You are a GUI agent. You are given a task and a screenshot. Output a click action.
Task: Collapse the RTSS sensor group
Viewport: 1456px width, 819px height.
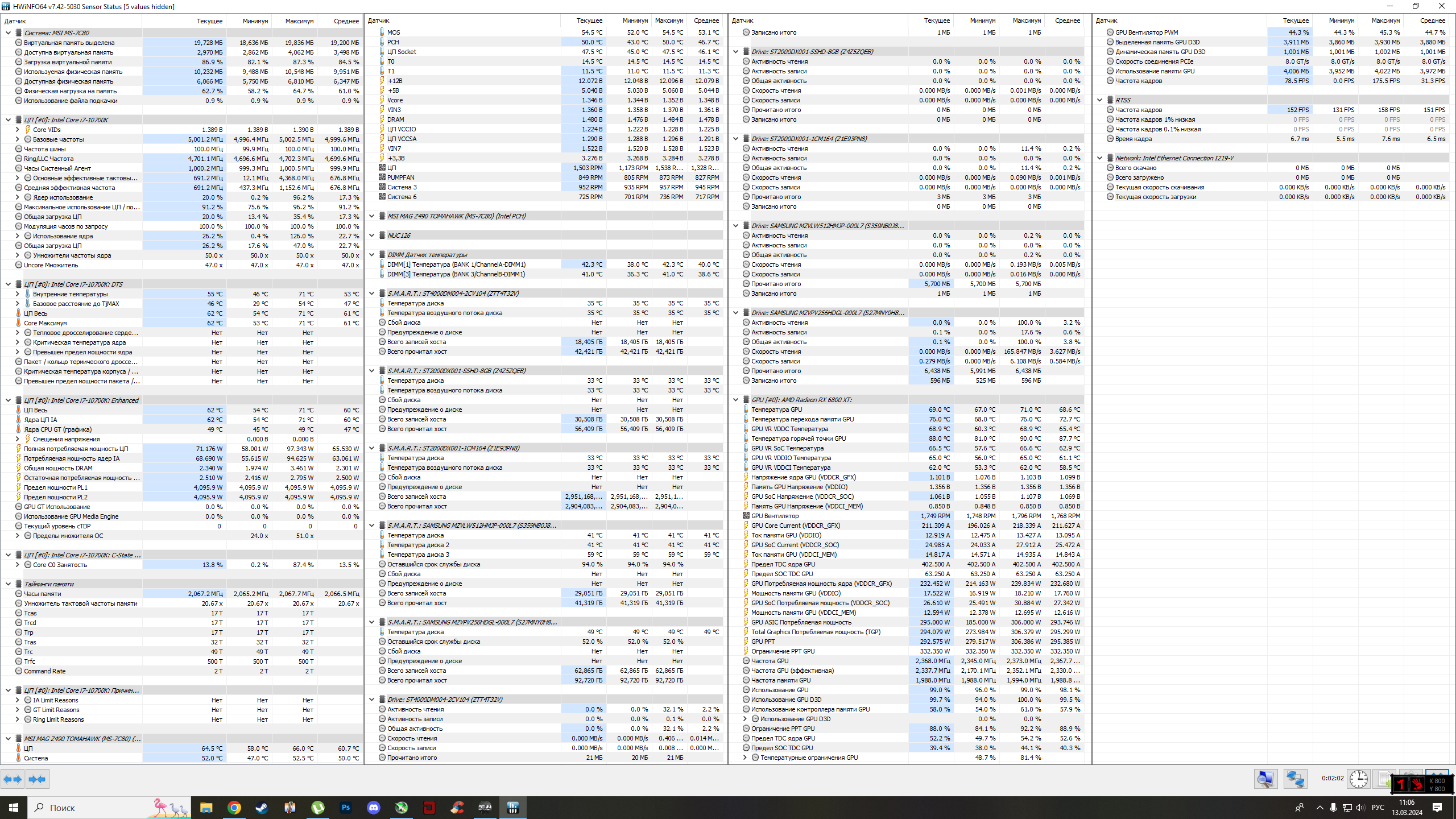tap(1099, 100)
